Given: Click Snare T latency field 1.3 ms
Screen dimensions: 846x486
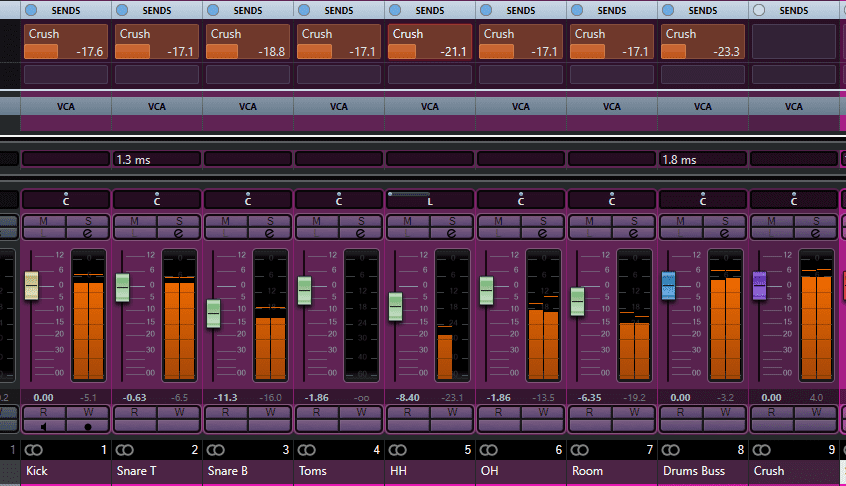Looking at the screenshot, I should tap(156, 160).
